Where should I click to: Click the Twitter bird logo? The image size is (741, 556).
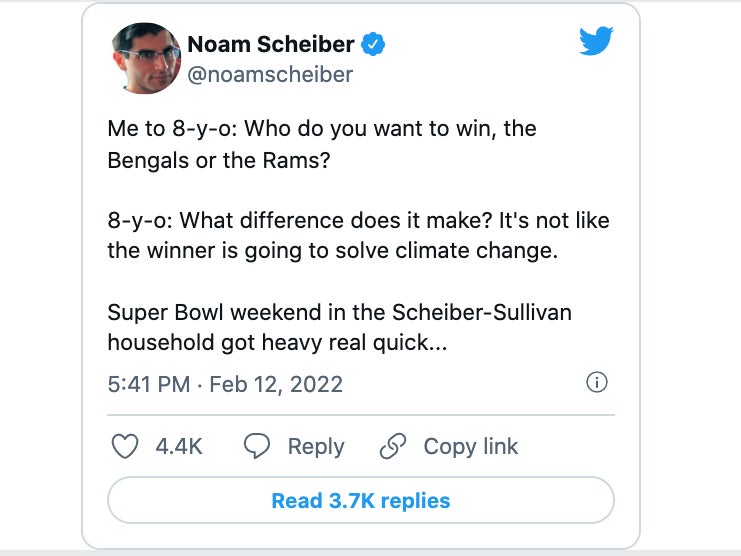[x=596, y=42]
